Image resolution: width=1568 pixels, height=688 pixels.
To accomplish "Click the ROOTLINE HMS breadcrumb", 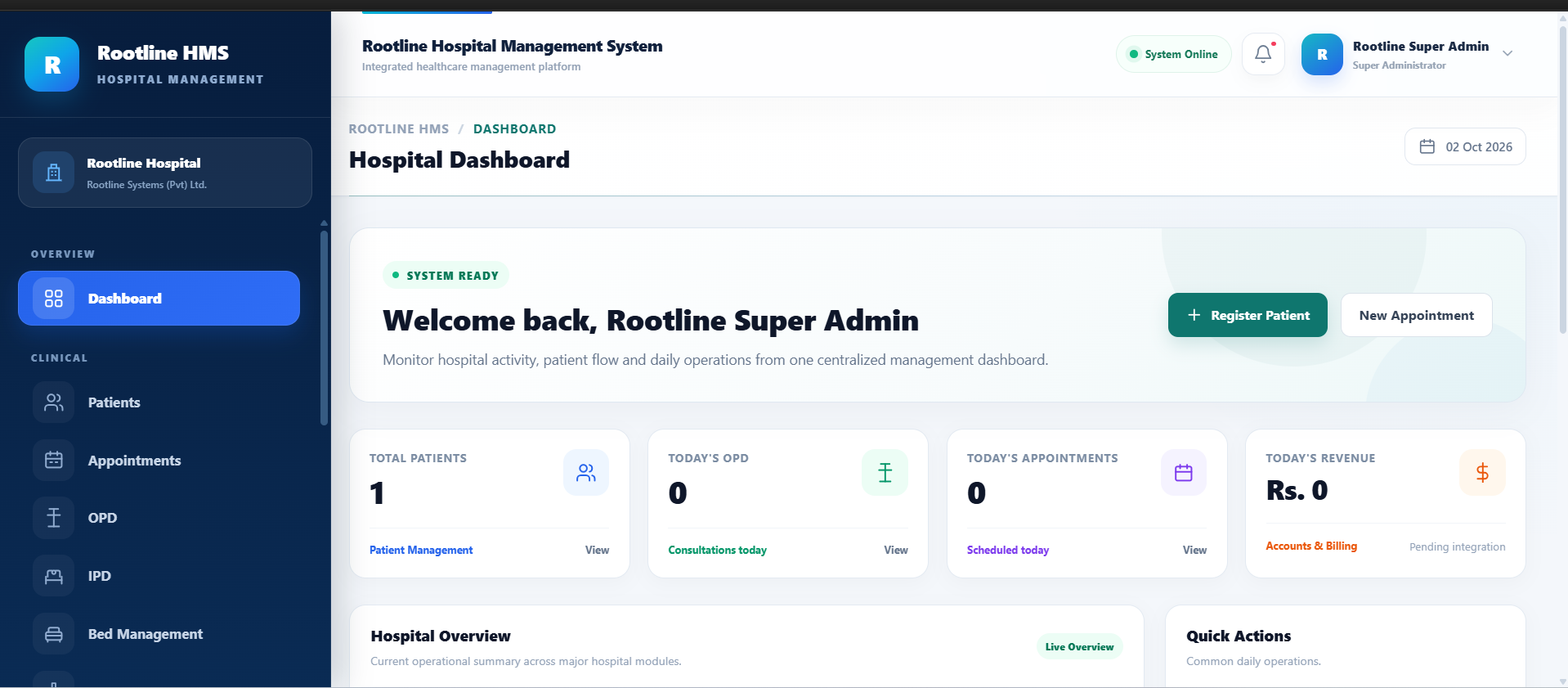I will pos(399,129).
